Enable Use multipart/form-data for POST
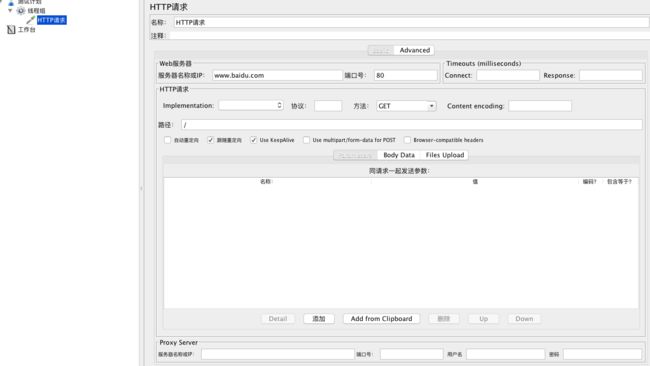 pos(306,140)
